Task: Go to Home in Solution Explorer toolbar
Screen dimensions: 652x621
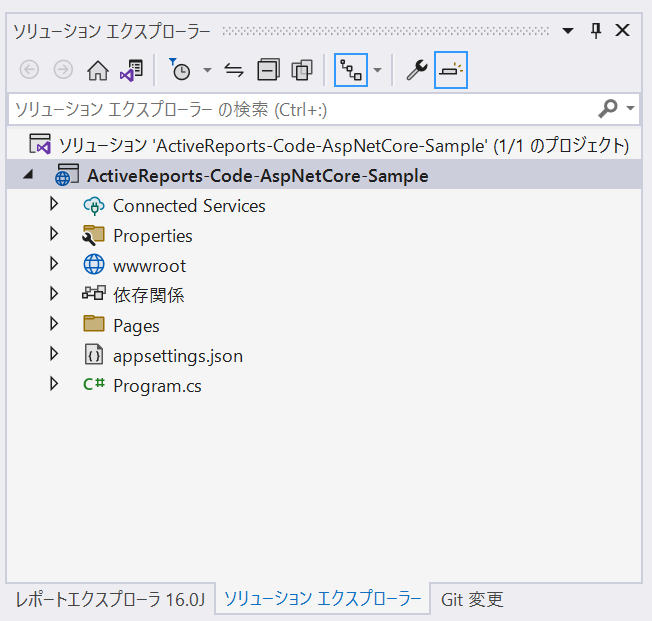Action: [x=98, y=70]
